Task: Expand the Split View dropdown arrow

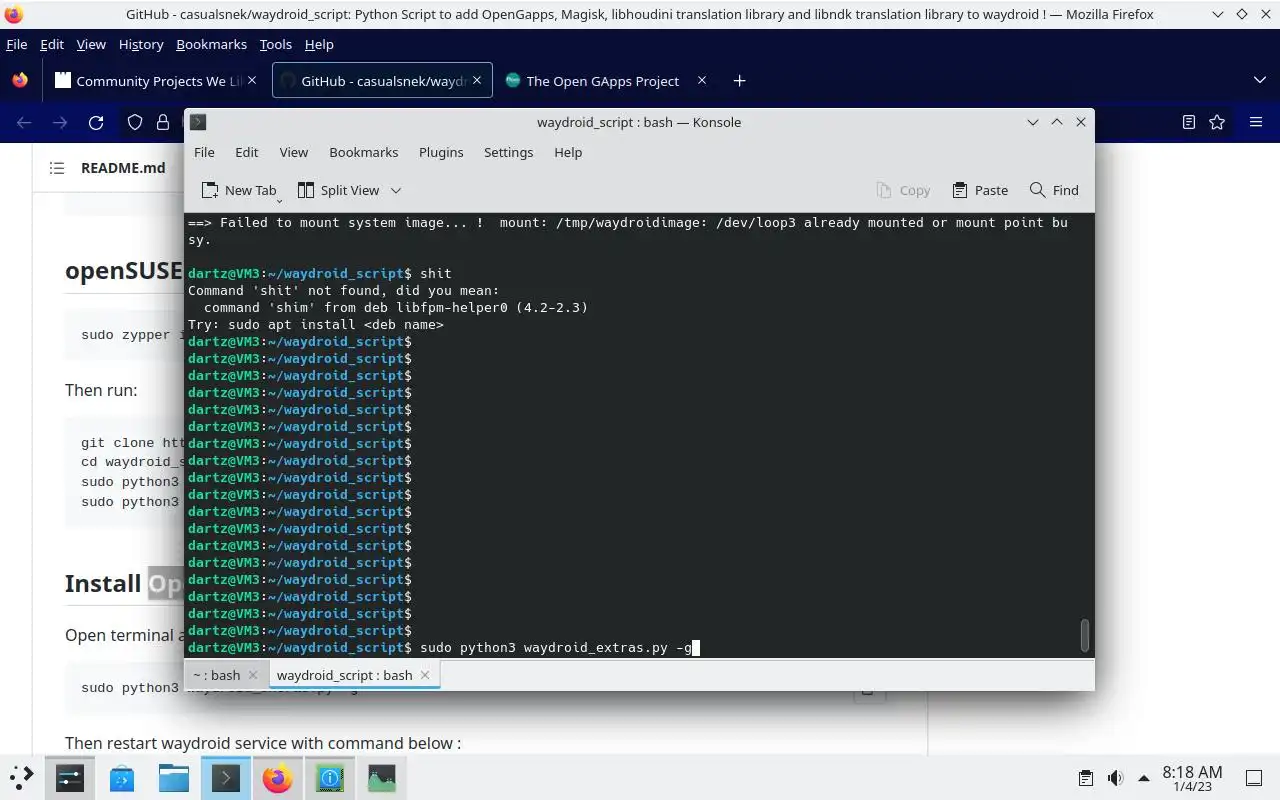Action: [x=396, y=190]
